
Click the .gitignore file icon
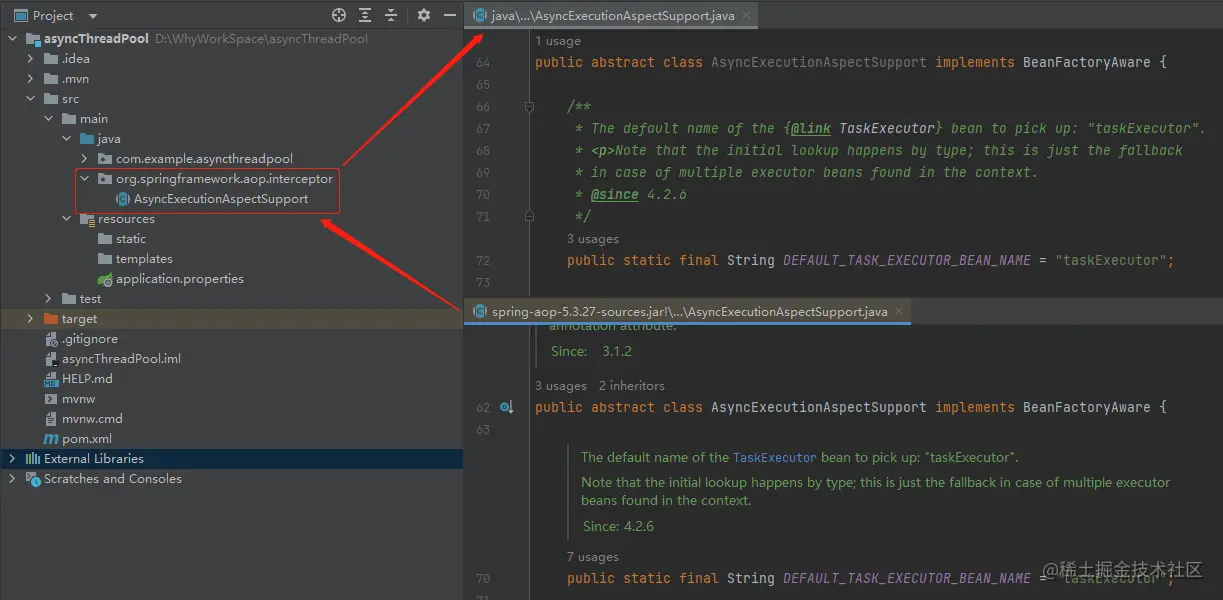(51, 339)
